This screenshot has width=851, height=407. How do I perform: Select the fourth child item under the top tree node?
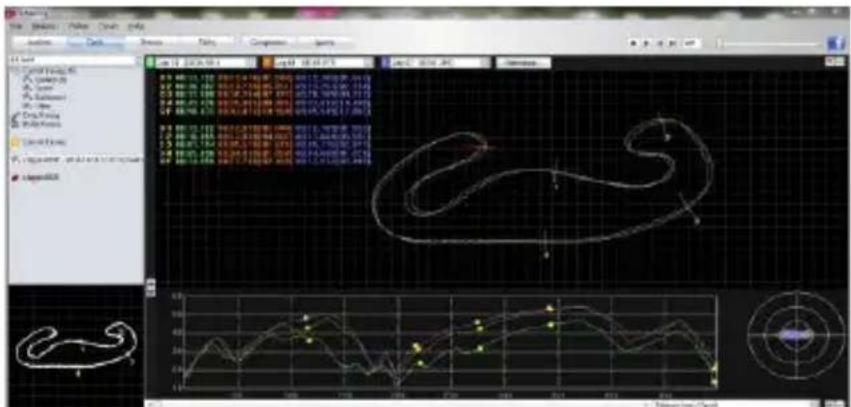coord(38,106)
